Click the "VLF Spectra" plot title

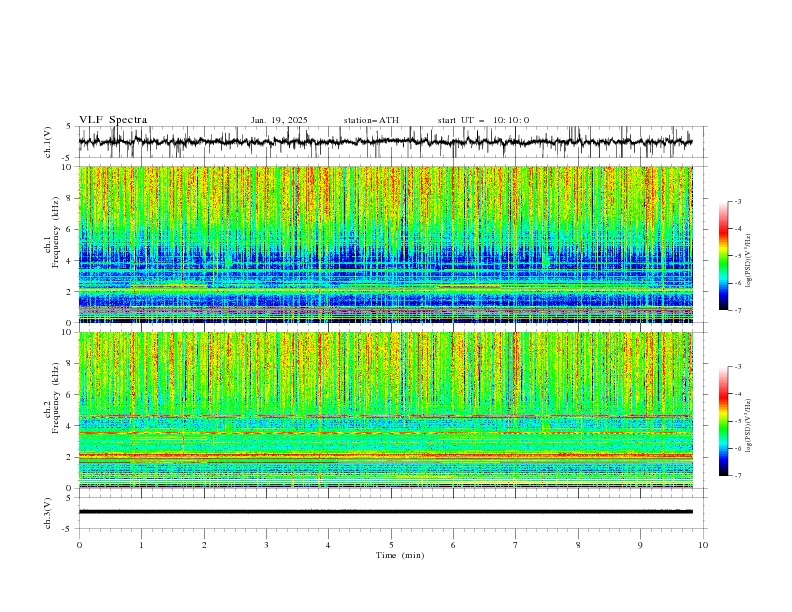(113, 120)
